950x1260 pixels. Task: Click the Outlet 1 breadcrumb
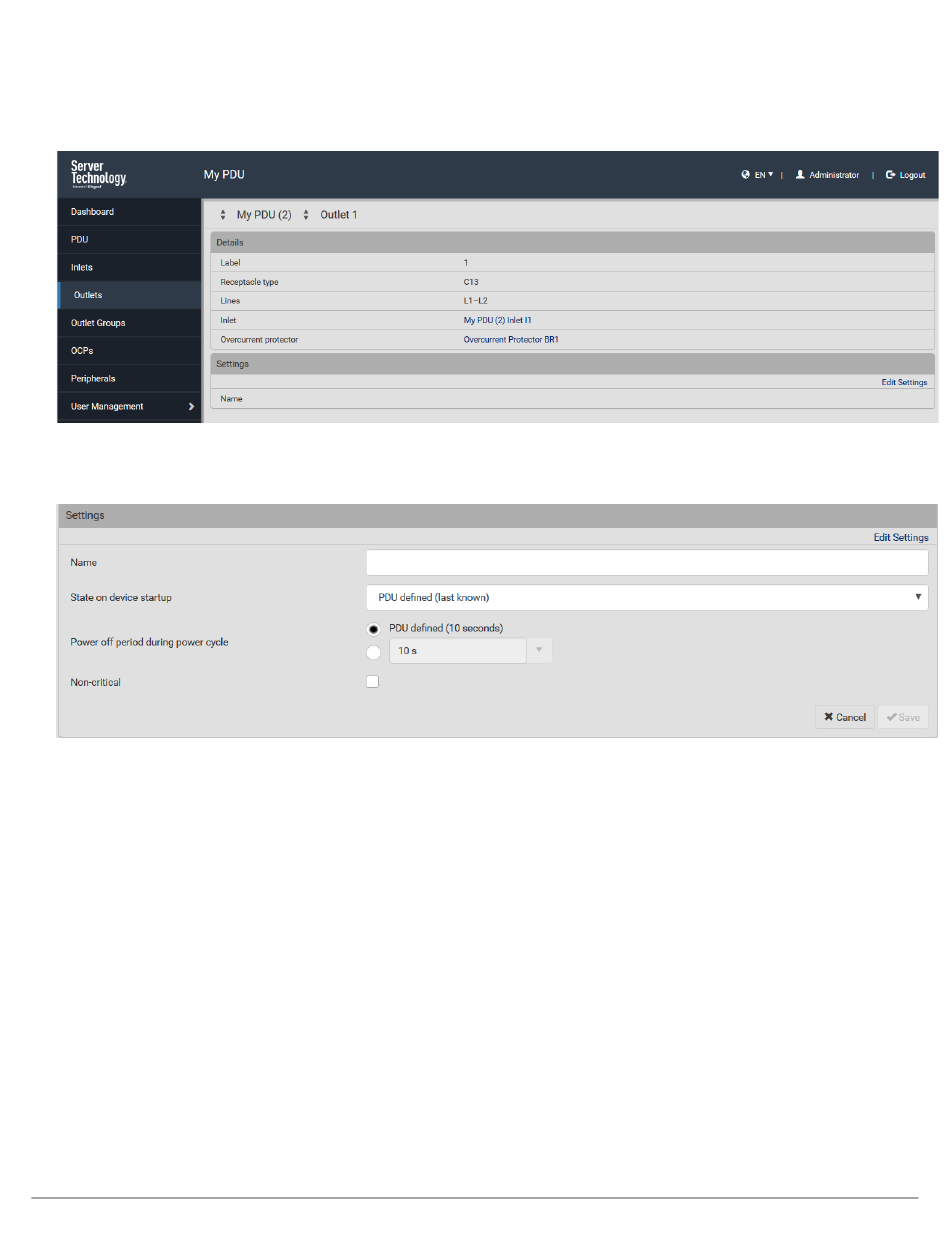pos(338,215)
